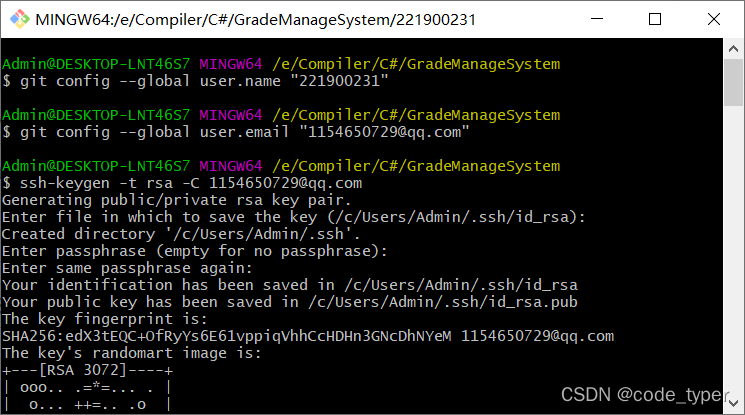Click 'The key fingerprint is:' line
This screenshot has height=415, width=745.
[x=105, y=319]
